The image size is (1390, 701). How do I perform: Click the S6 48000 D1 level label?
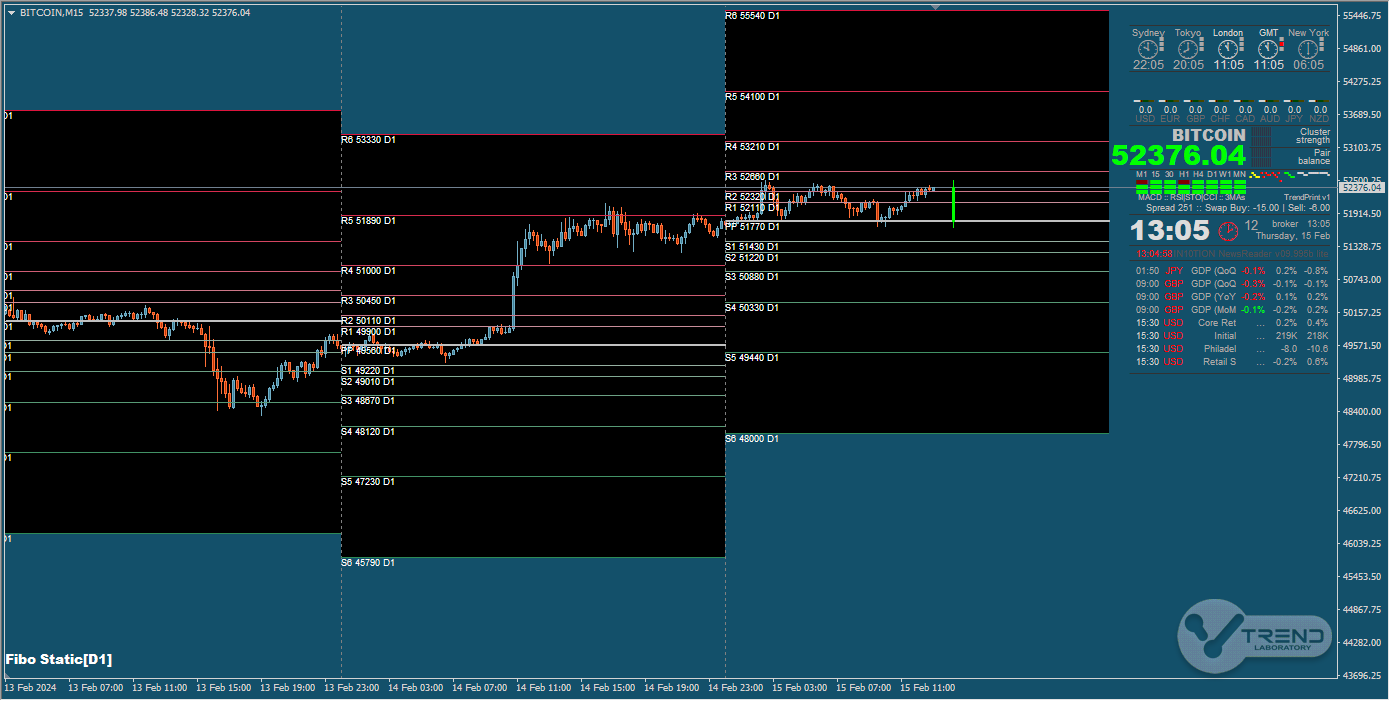(x=753, y=439)
